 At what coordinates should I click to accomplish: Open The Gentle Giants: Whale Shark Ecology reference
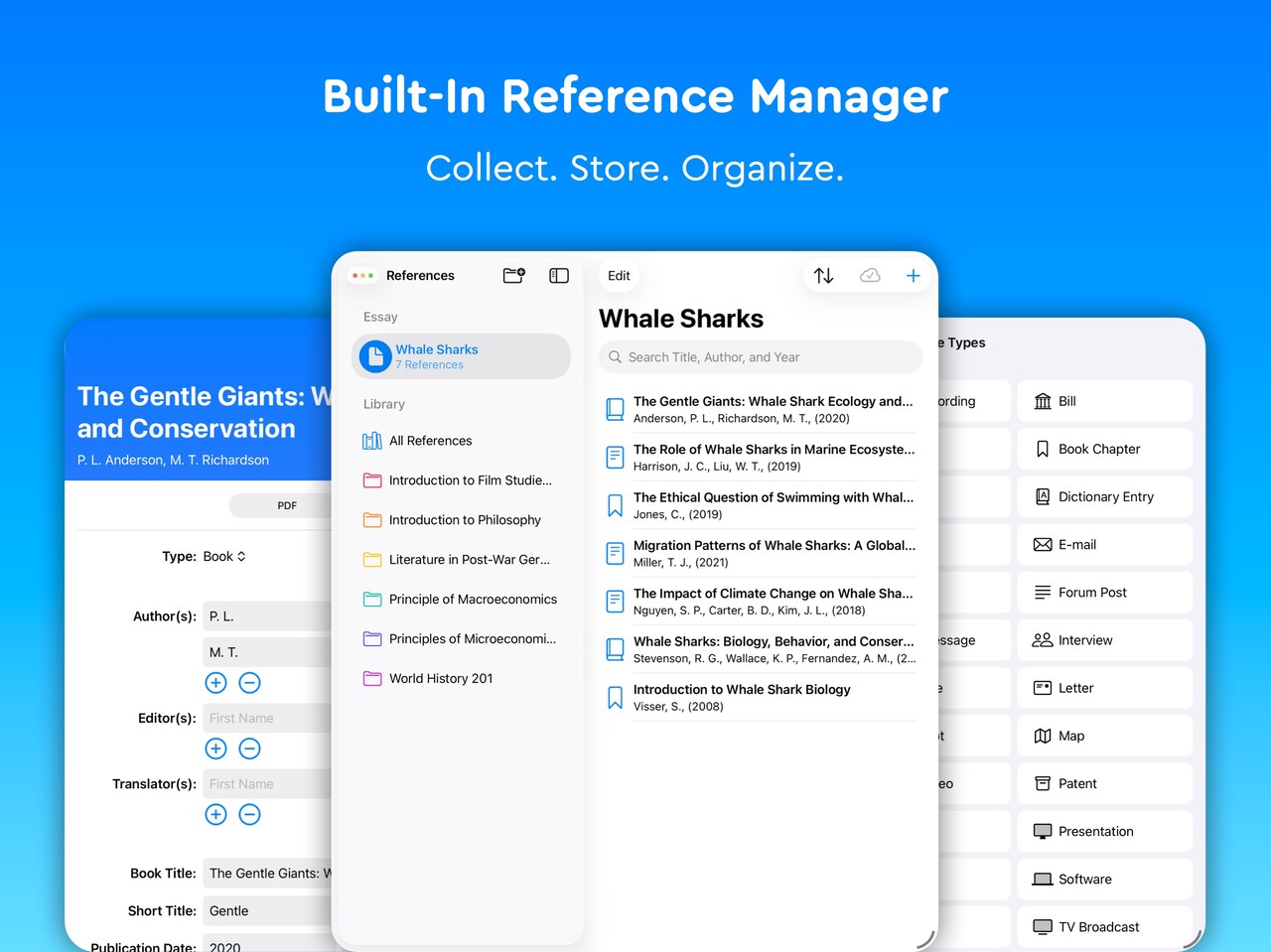[761, 409]
